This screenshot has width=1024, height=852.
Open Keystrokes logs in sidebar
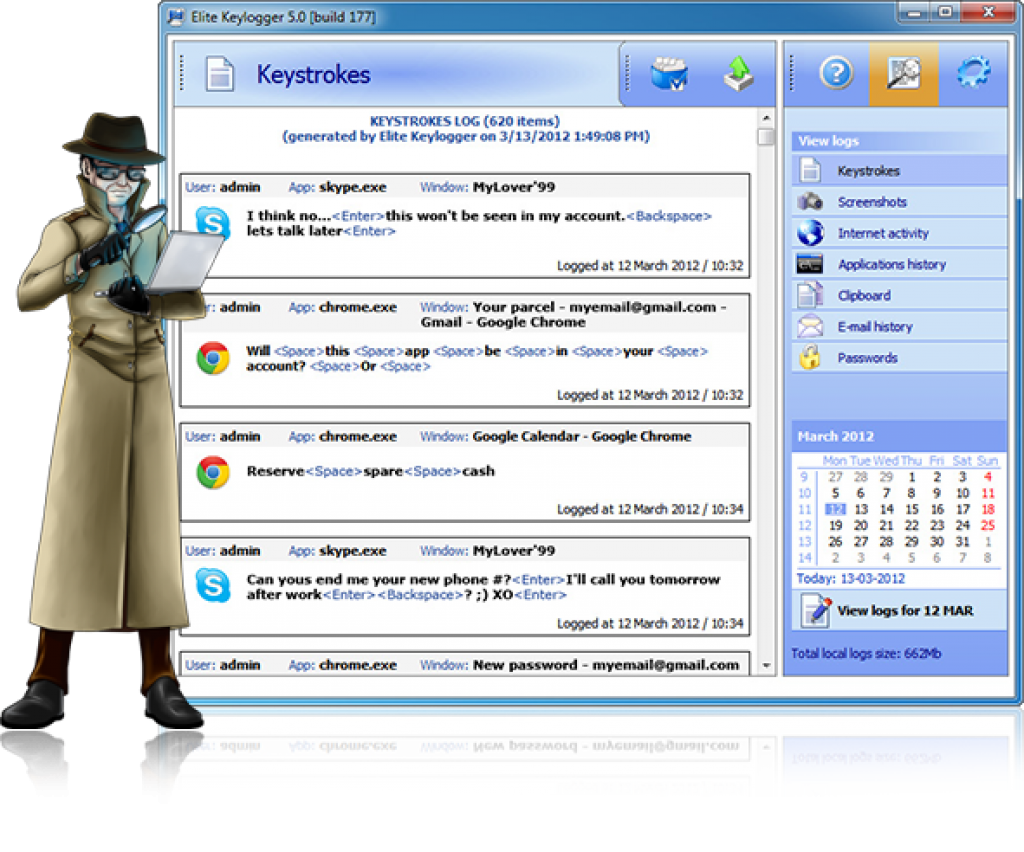click(x=899, y=170)
